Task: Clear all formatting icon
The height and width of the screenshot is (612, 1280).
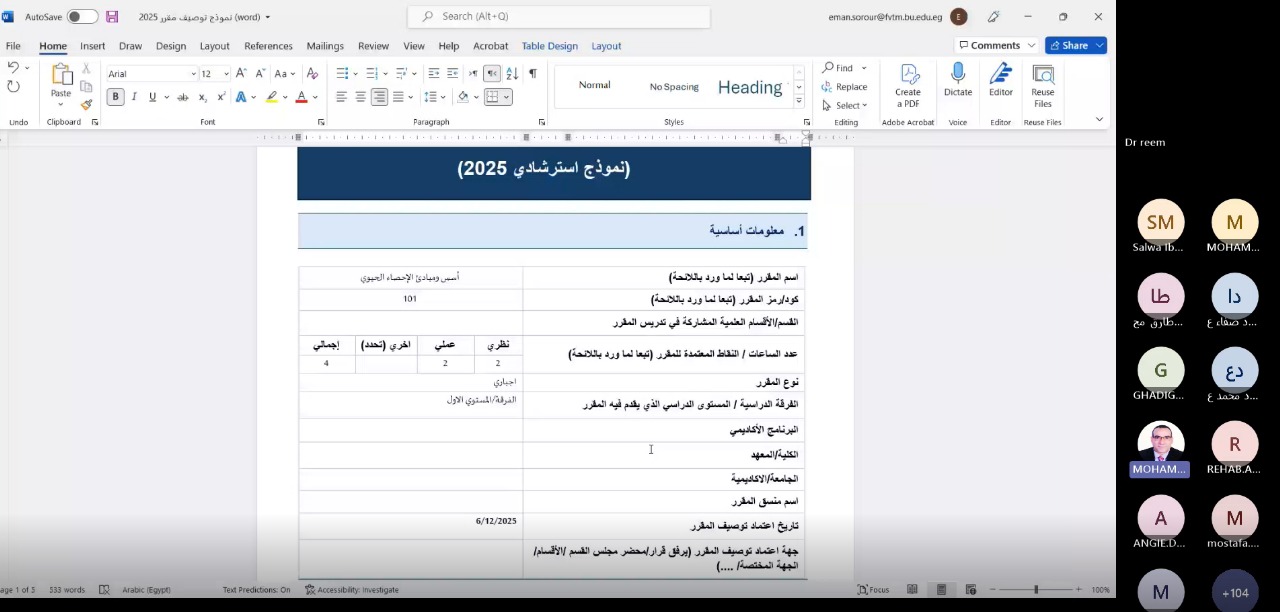Action: pos(312,73)
